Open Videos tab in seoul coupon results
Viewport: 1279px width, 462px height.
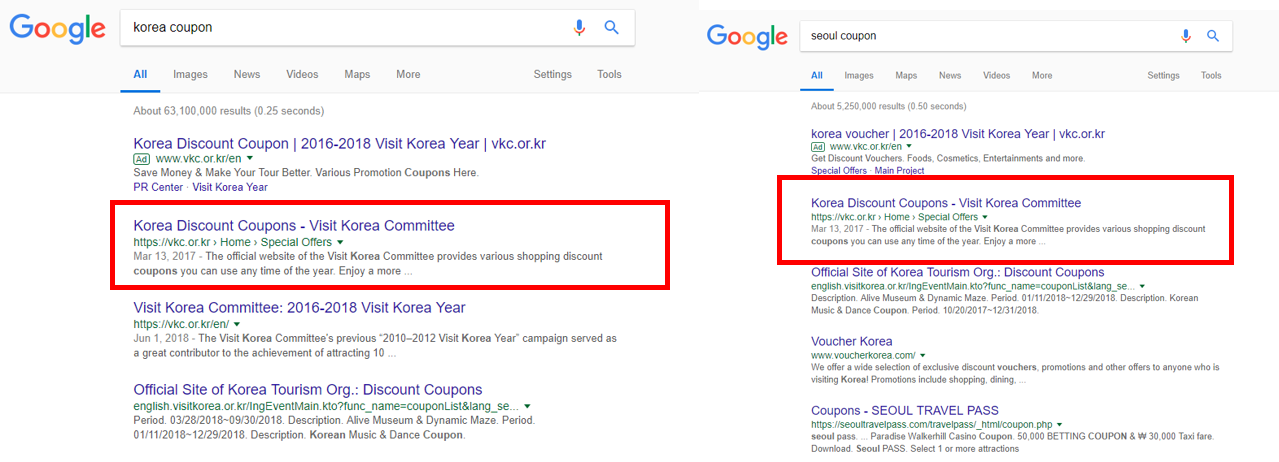click(997, 75)
